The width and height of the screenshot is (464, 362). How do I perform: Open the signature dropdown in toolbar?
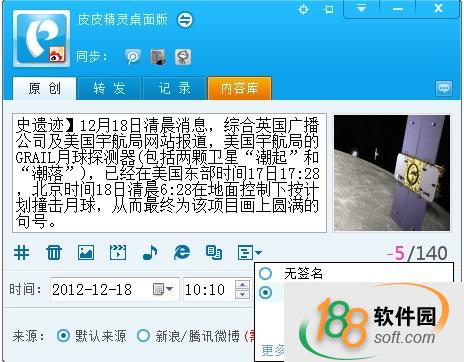(x=250, y=252)
